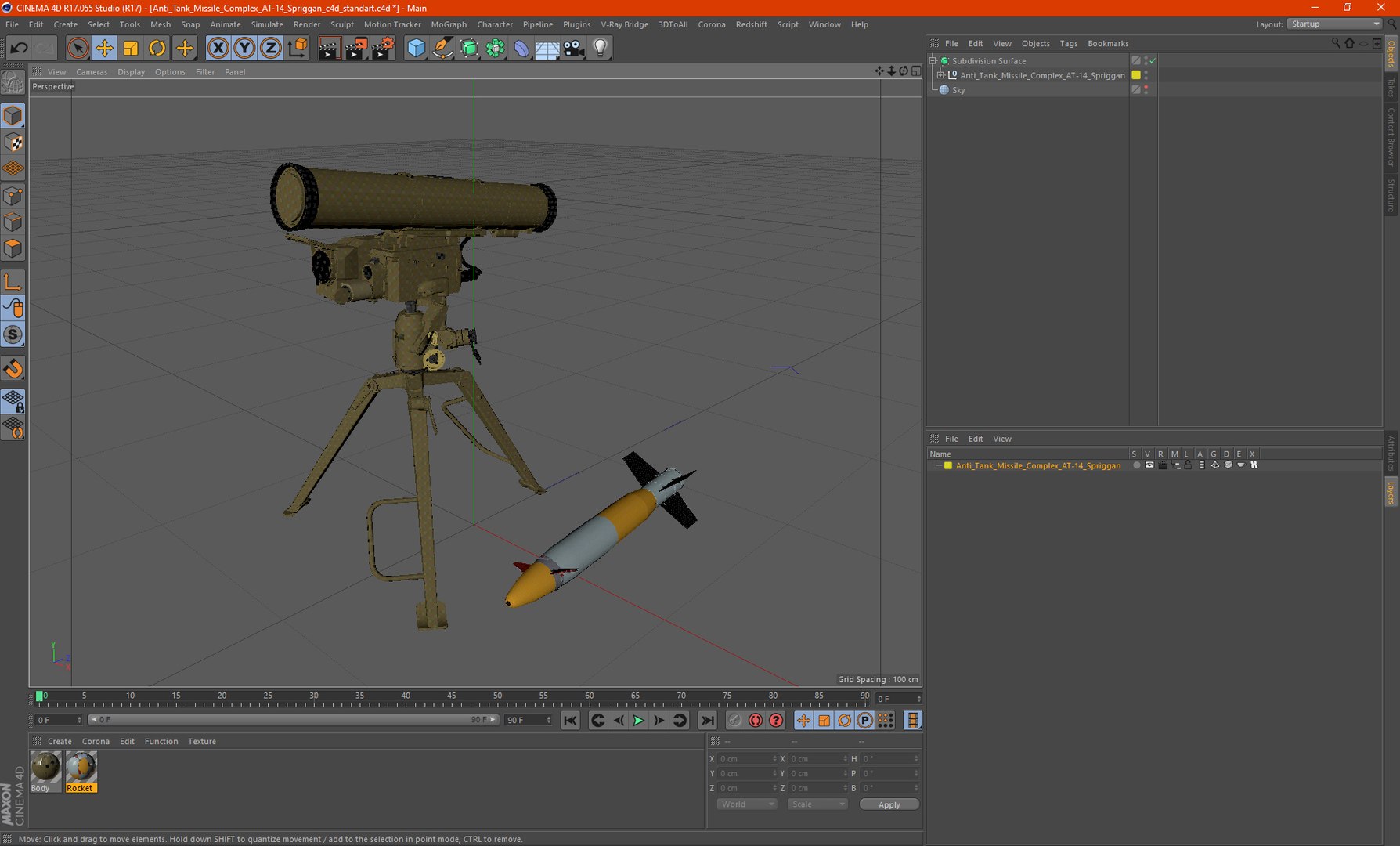Image resolution: width=1400 pixels, height=846 pixels.
Task: Toggle Z axis lock
Action: (270, 48)
